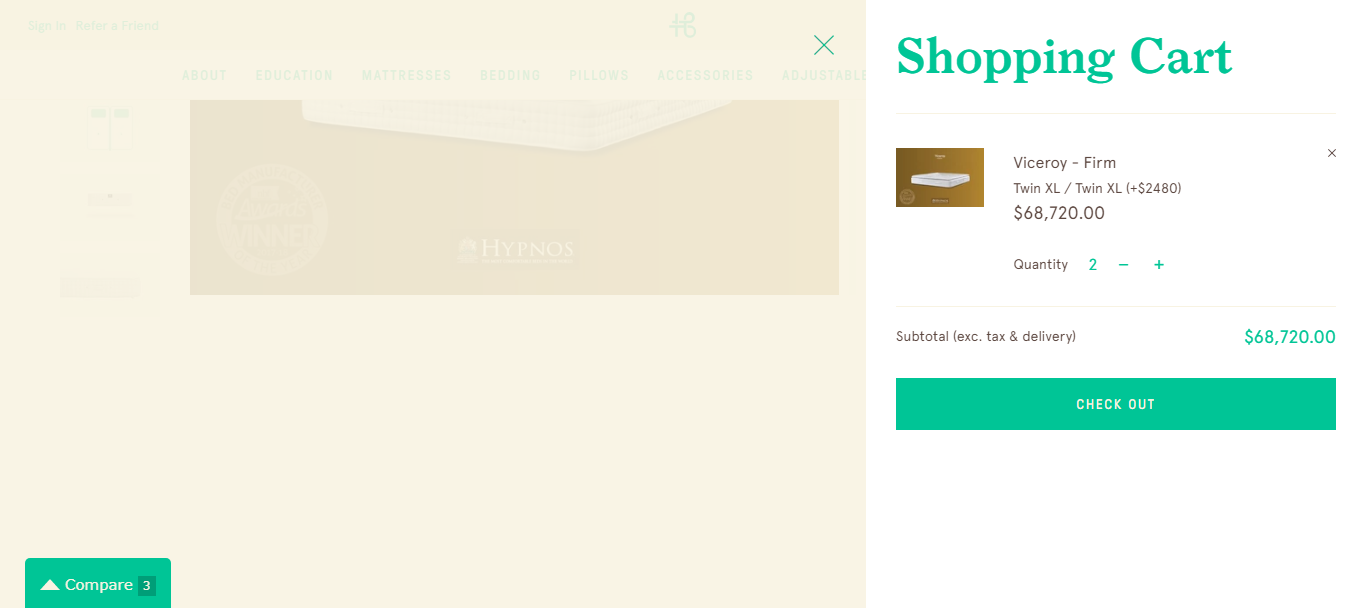1366x608 pixels.
Task: Open the About menu
Action: click(205, 75)
